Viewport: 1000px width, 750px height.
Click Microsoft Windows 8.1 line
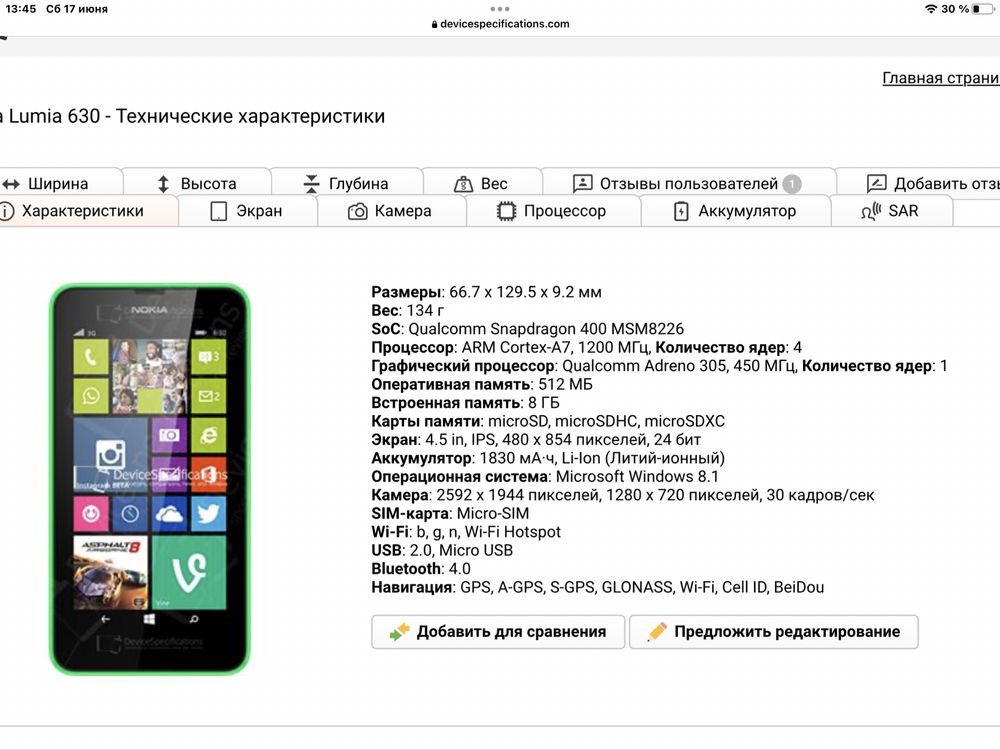click(x=545, y=477)
